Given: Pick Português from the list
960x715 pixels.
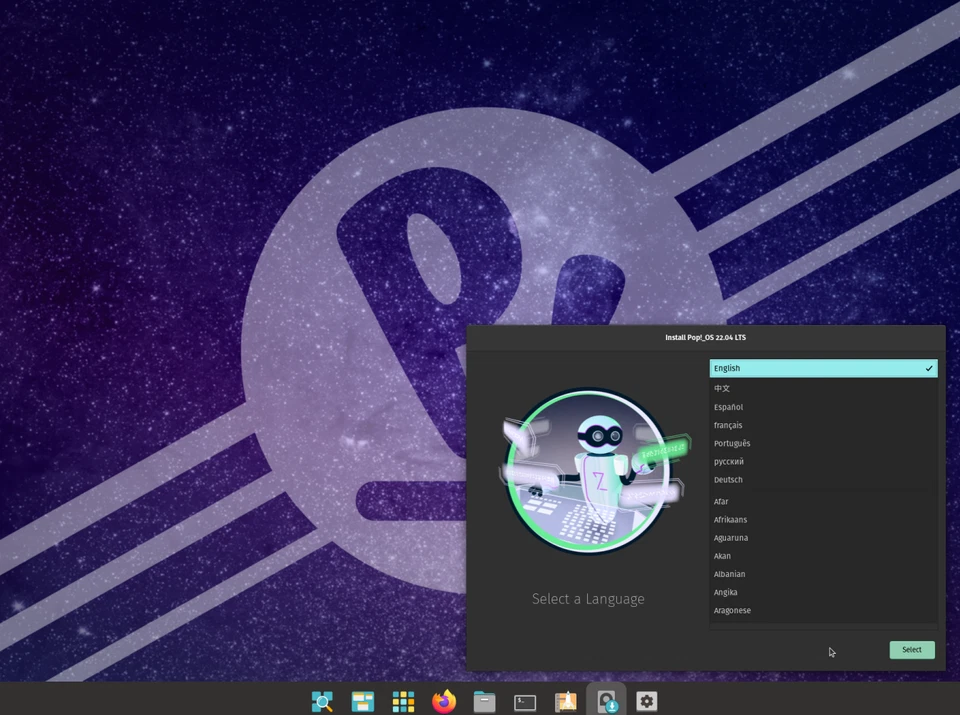Looking at the screenshot, I should click(731, 443).
